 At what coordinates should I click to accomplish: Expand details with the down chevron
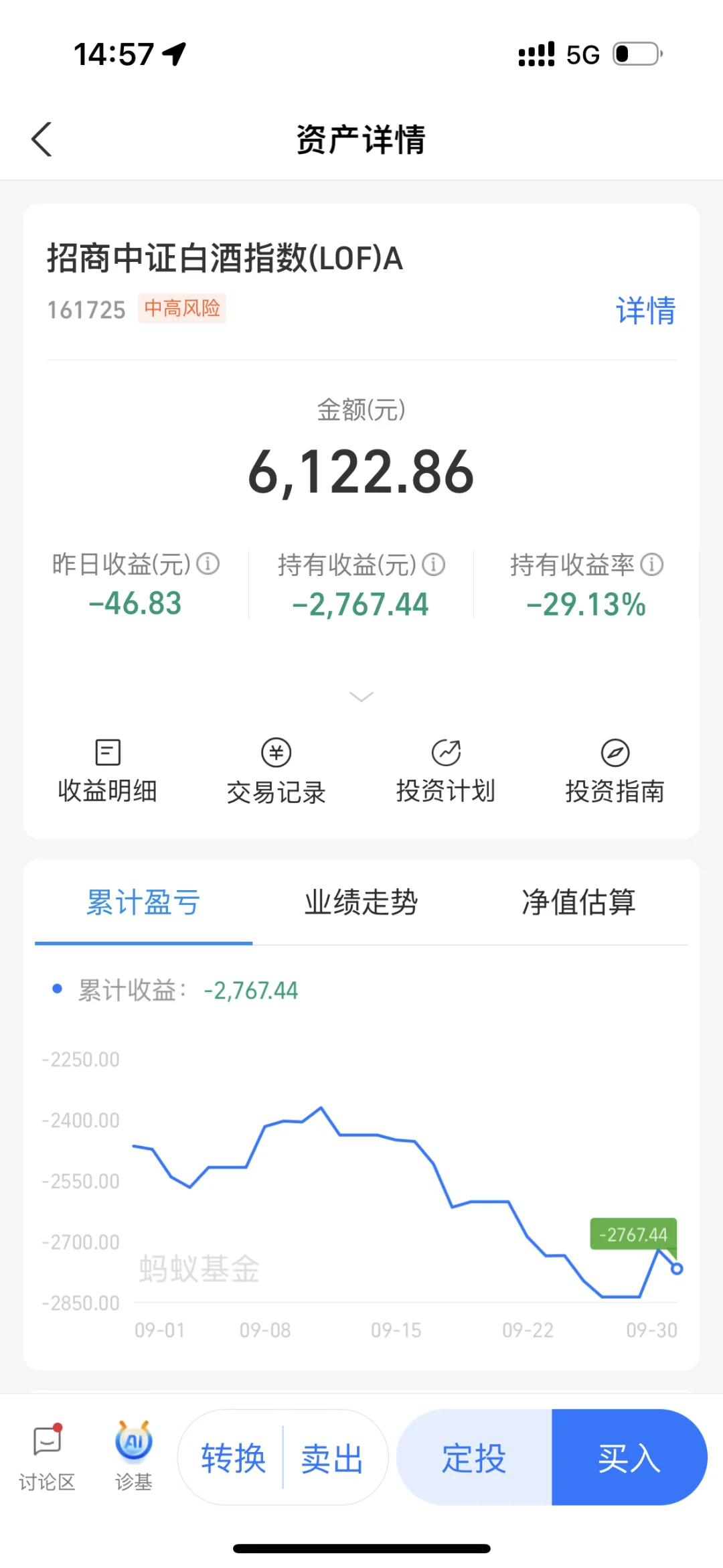point(361,697)
